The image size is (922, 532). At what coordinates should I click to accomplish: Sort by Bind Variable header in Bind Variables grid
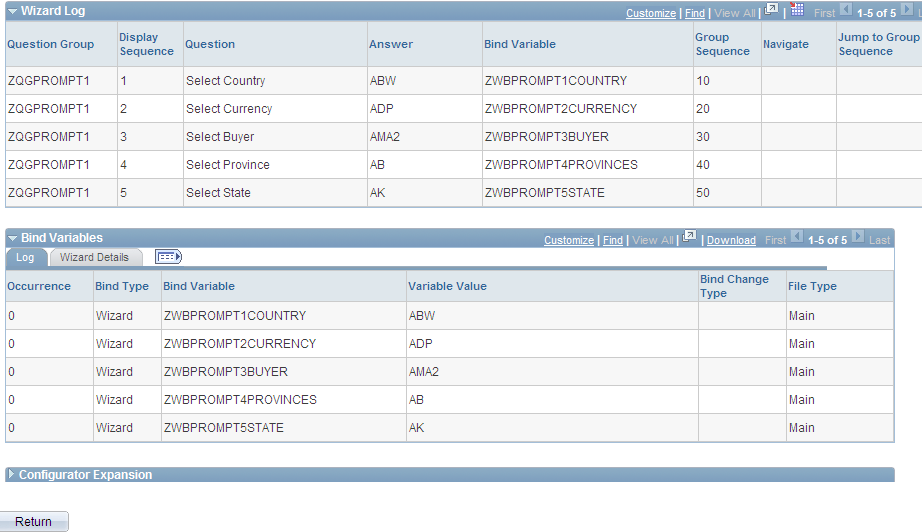click(x=199, y=286)
